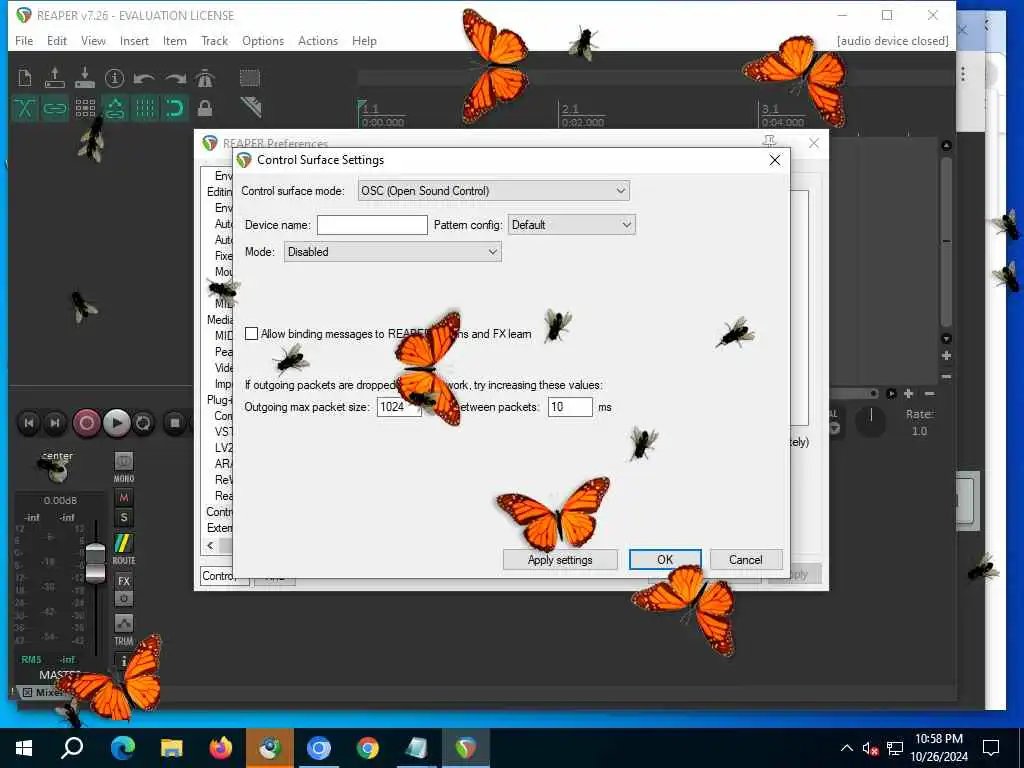Close the Control Surface Settings dialog
The width and height of the screenshot is (1024, 768).
click(x=775, y=160)
